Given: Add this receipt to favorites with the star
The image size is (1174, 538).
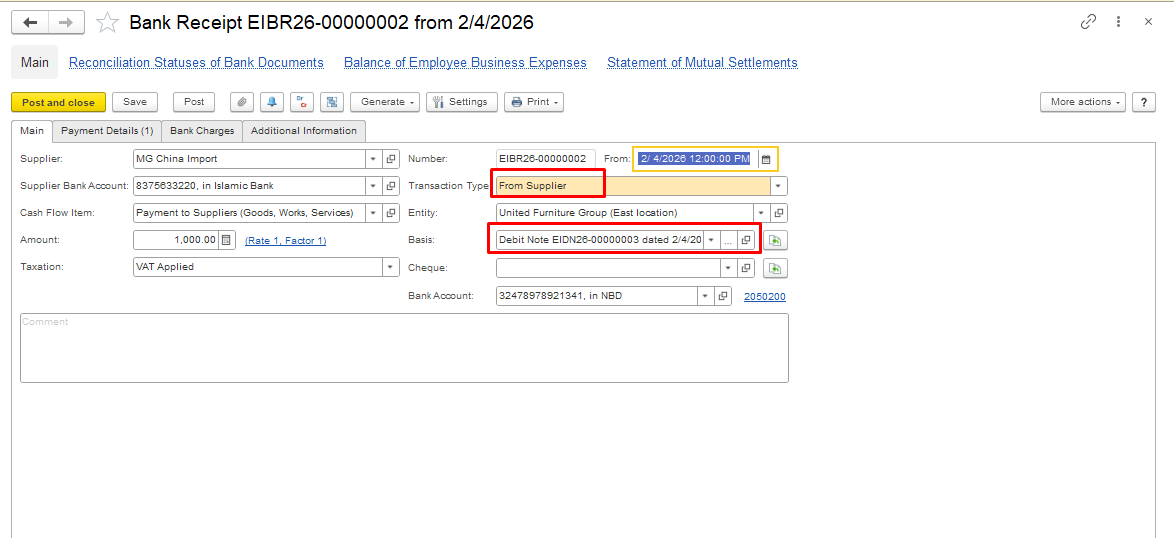Looking at the screenshot, I should (107, 22).
